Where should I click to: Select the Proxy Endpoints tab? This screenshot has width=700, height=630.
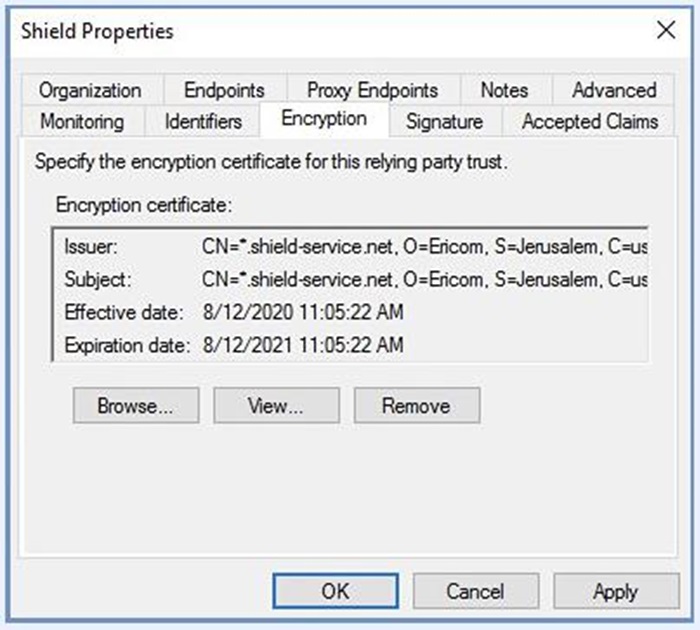tap(372, 90)
